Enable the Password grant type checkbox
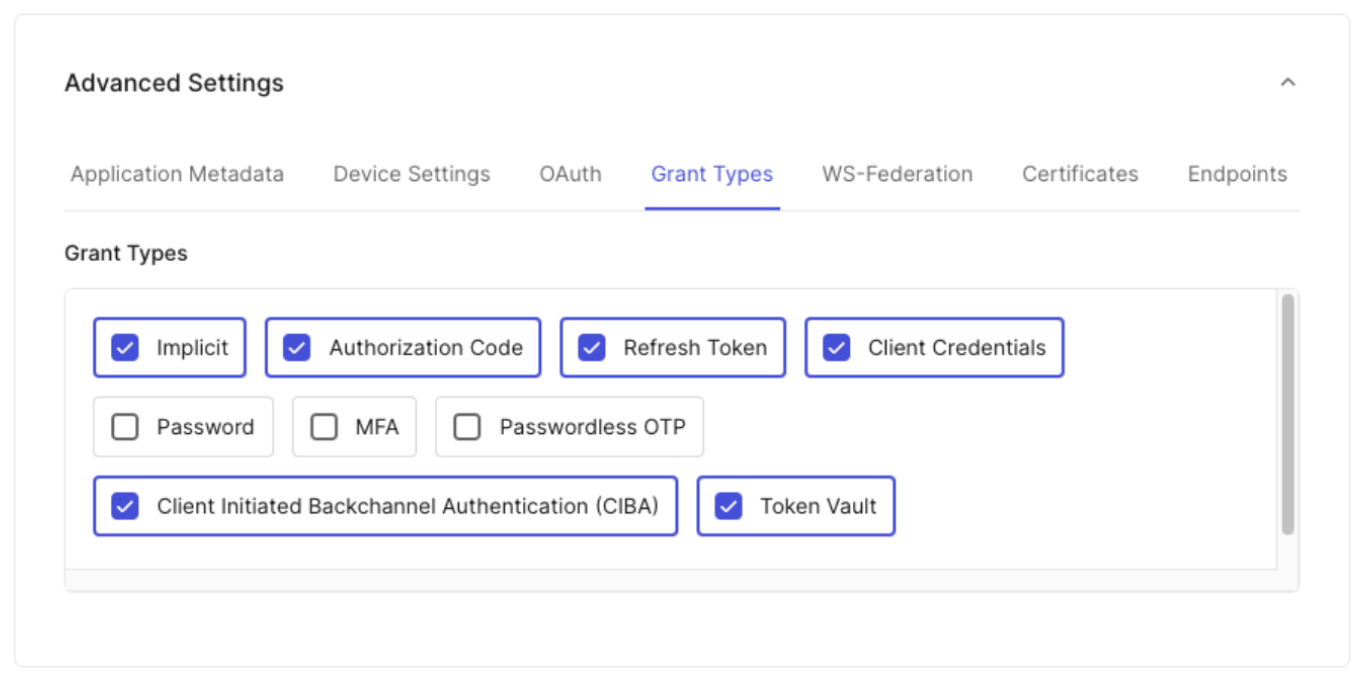1368x680 pixels. (125, 427)
